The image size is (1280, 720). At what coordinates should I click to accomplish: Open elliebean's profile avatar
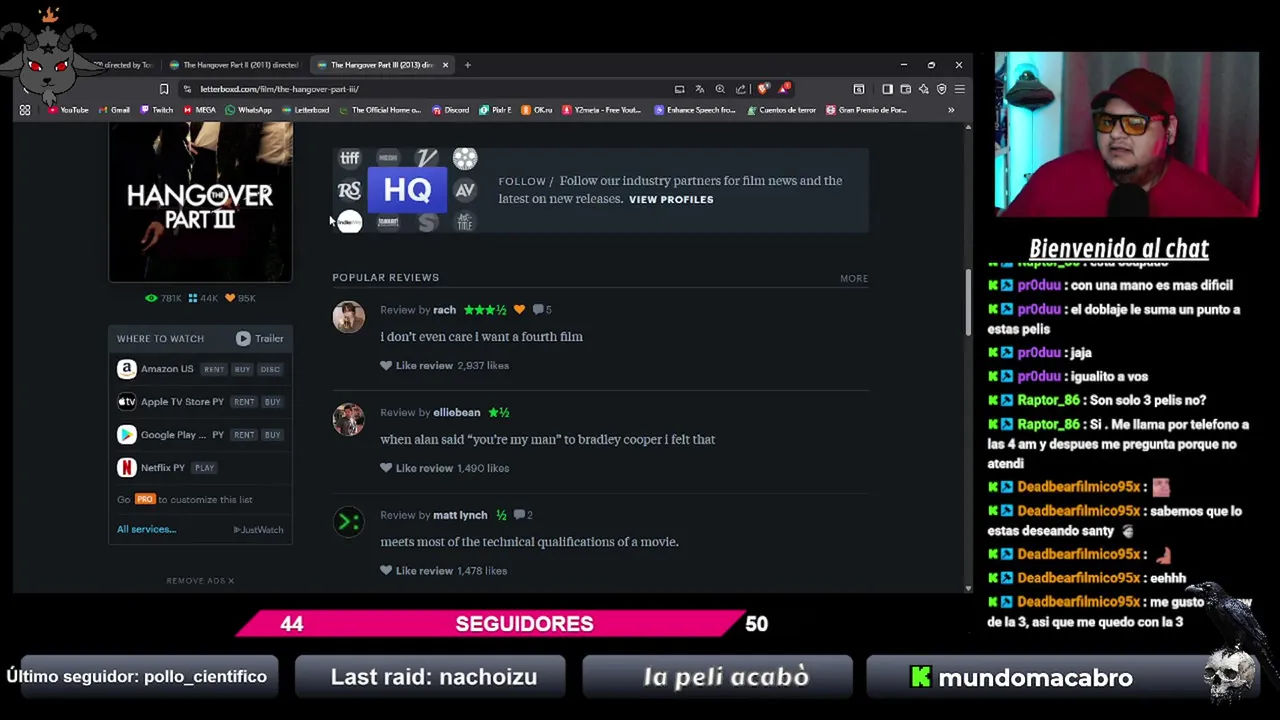click(349, 419)
